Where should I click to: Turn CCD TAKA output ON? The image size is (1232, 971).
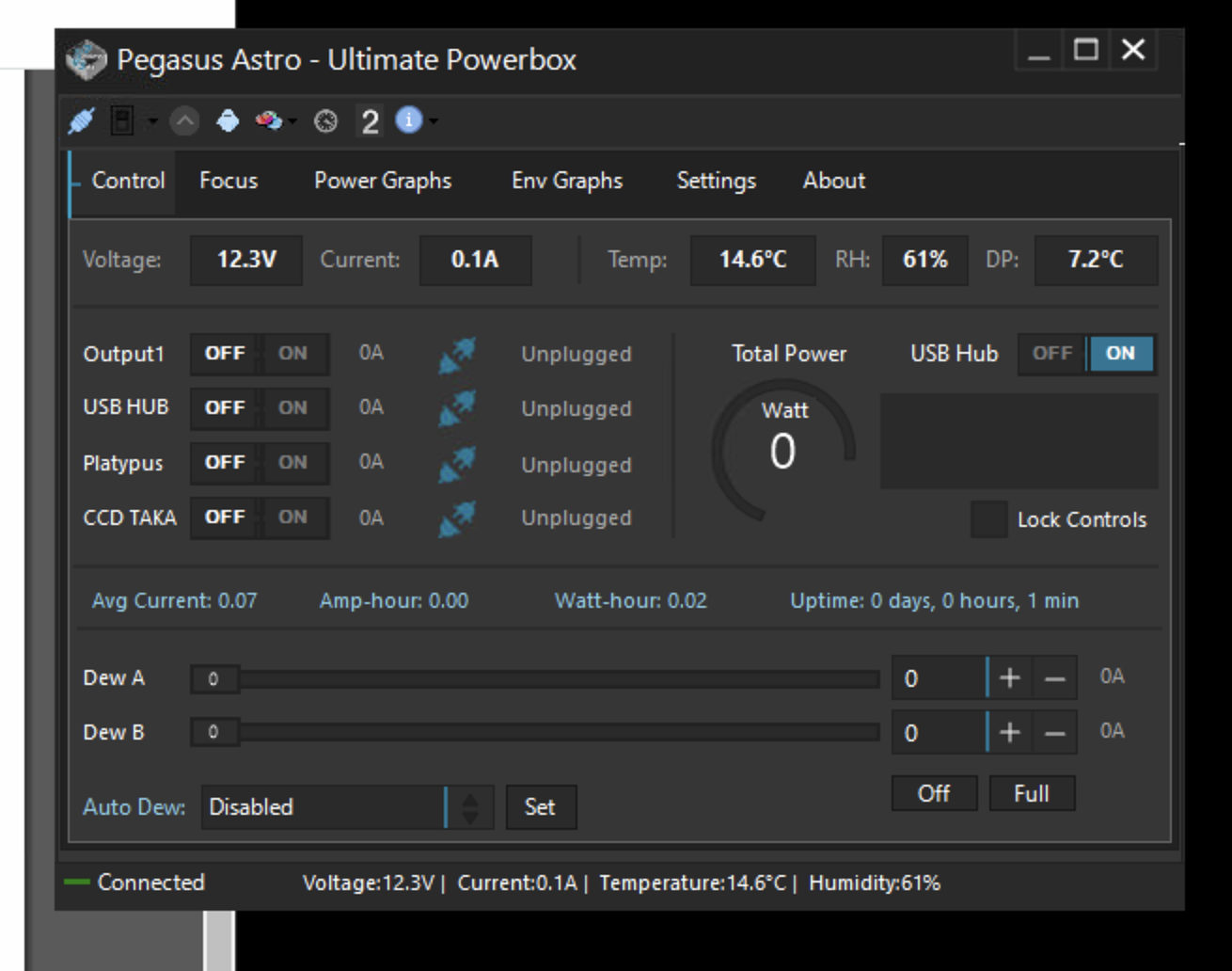point(292,517)
